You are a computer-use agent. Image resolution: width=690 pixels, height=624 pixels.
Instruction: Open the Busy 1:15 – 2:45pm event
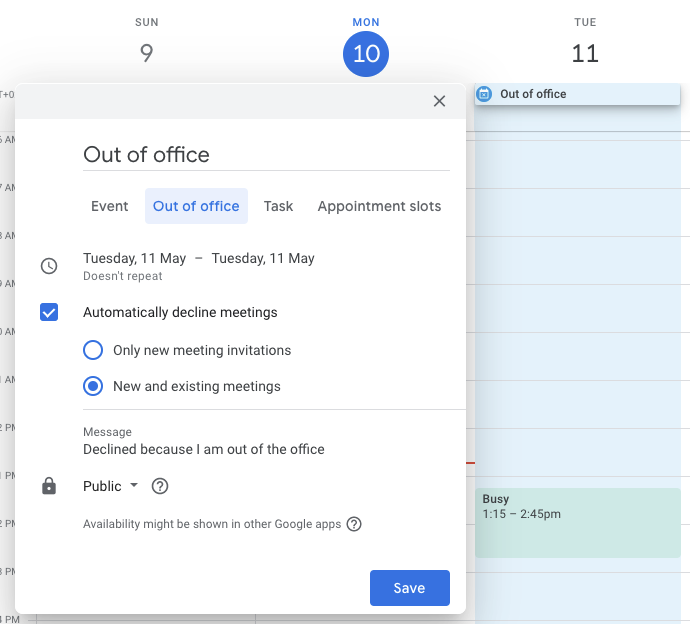[x=578, y=523]
